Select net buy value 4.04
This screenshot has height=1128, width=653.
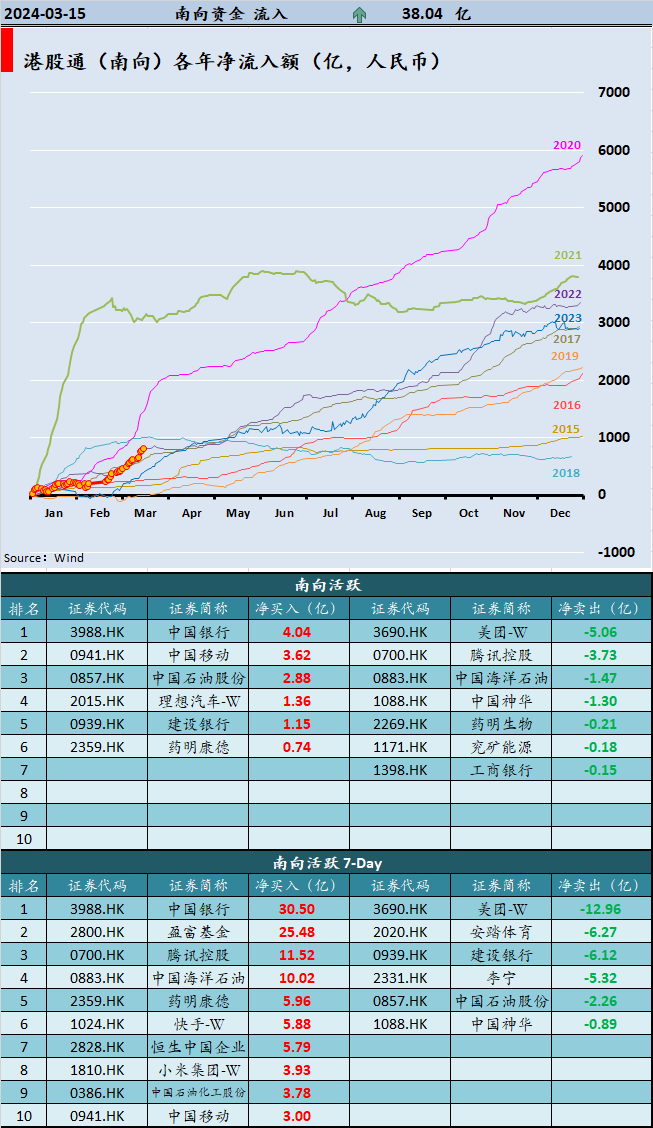297,632
